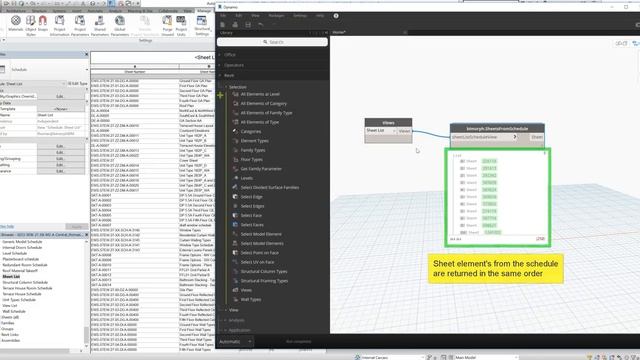
Task: Click the Bimorph.SheetsFromSchedule node title
Action: 497,128
